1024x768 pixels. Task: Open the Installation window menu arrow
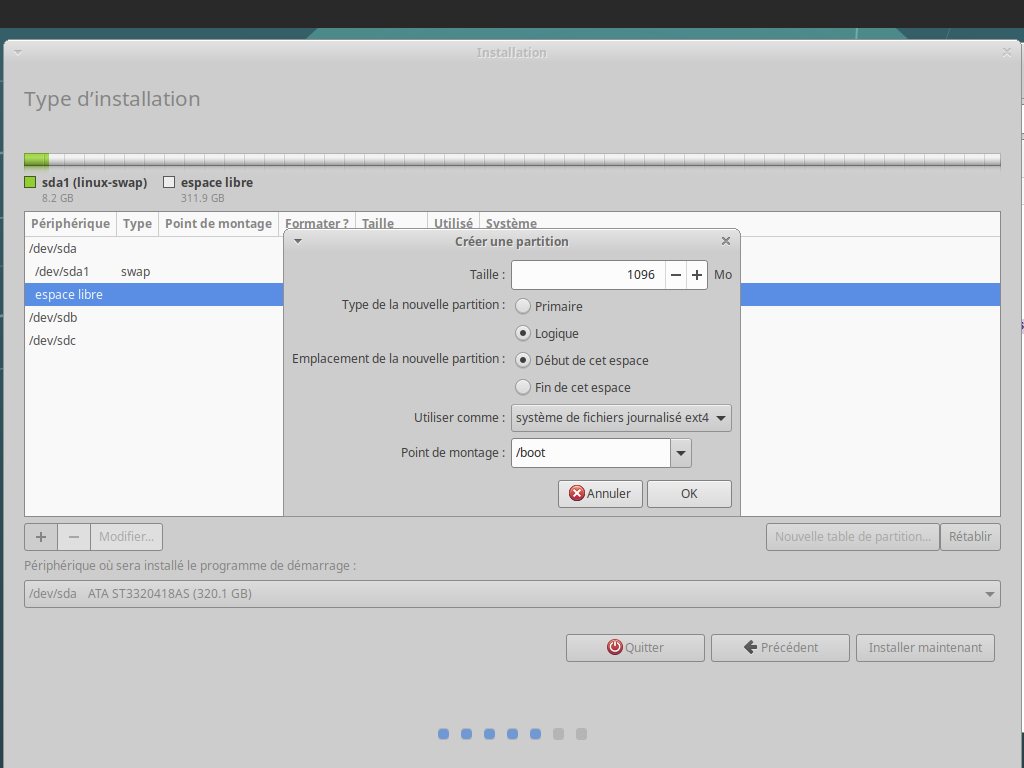[x=18, y=52]
